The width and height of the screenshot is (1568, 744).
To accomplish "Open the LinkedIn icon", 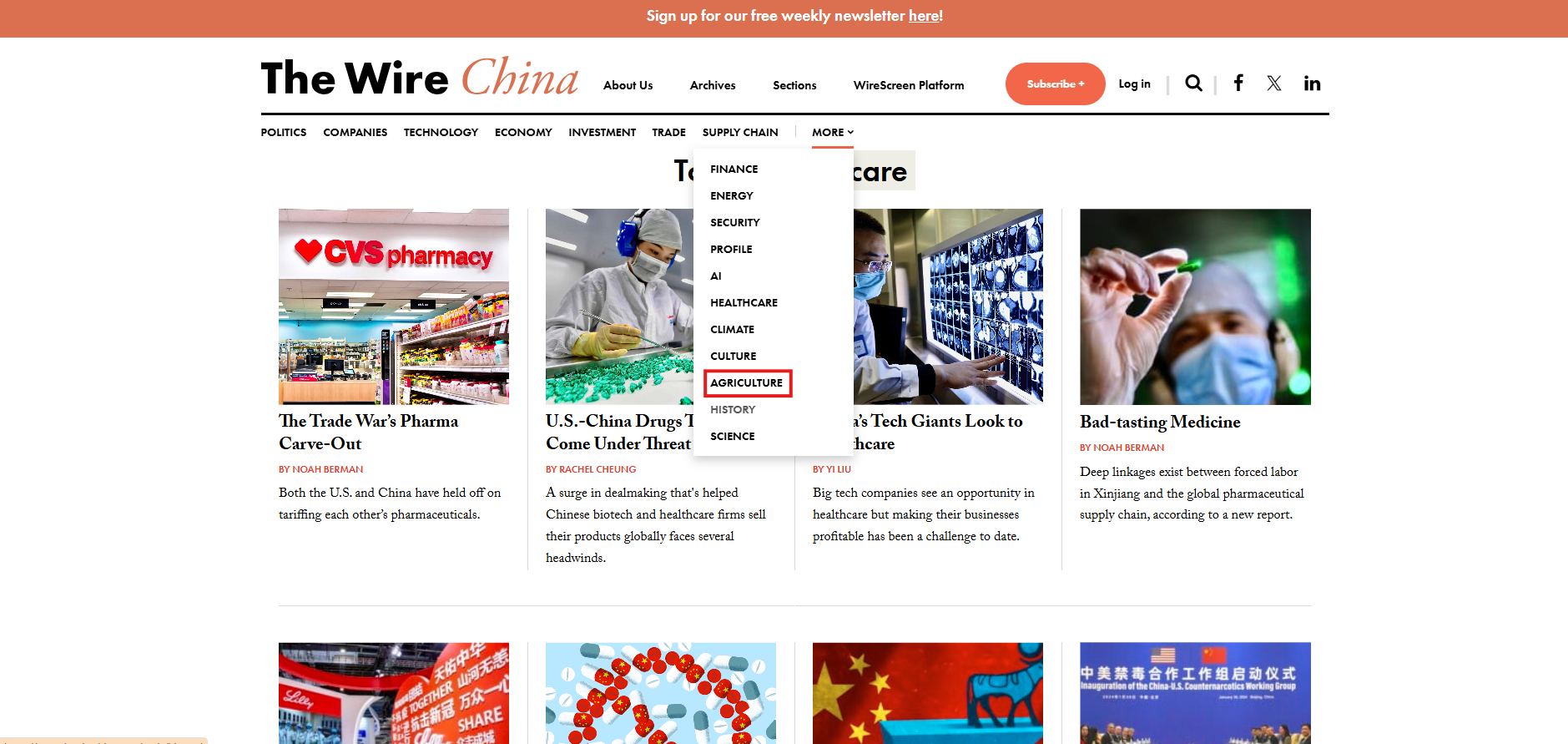I will (x=1312, y=84).
